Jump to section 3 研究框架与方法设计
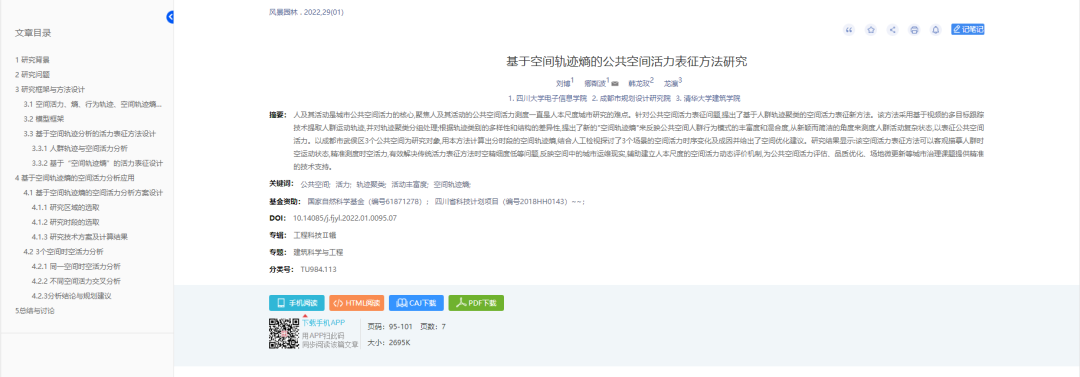 (50, 90)
